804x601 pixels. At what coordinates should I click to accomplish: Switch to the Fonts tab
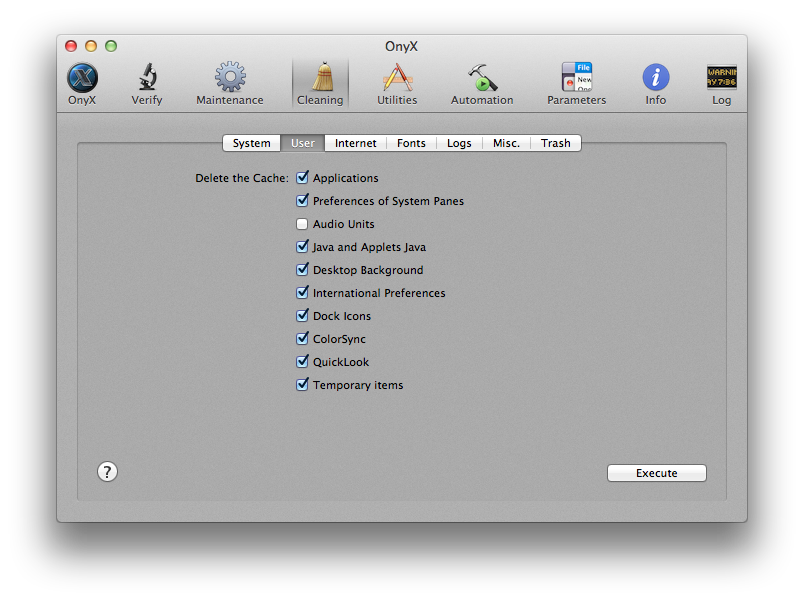(411, 143)
